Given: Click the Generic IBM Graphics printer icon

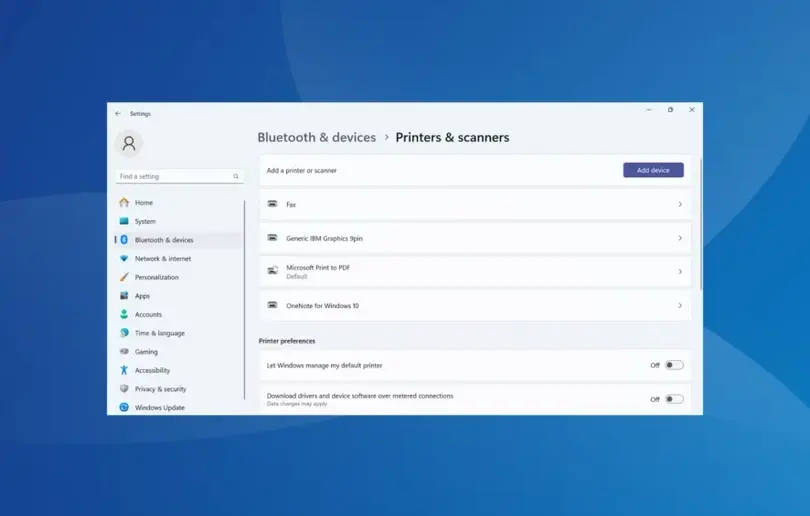Looking at the screenshot, I should [x=272, y=238].
